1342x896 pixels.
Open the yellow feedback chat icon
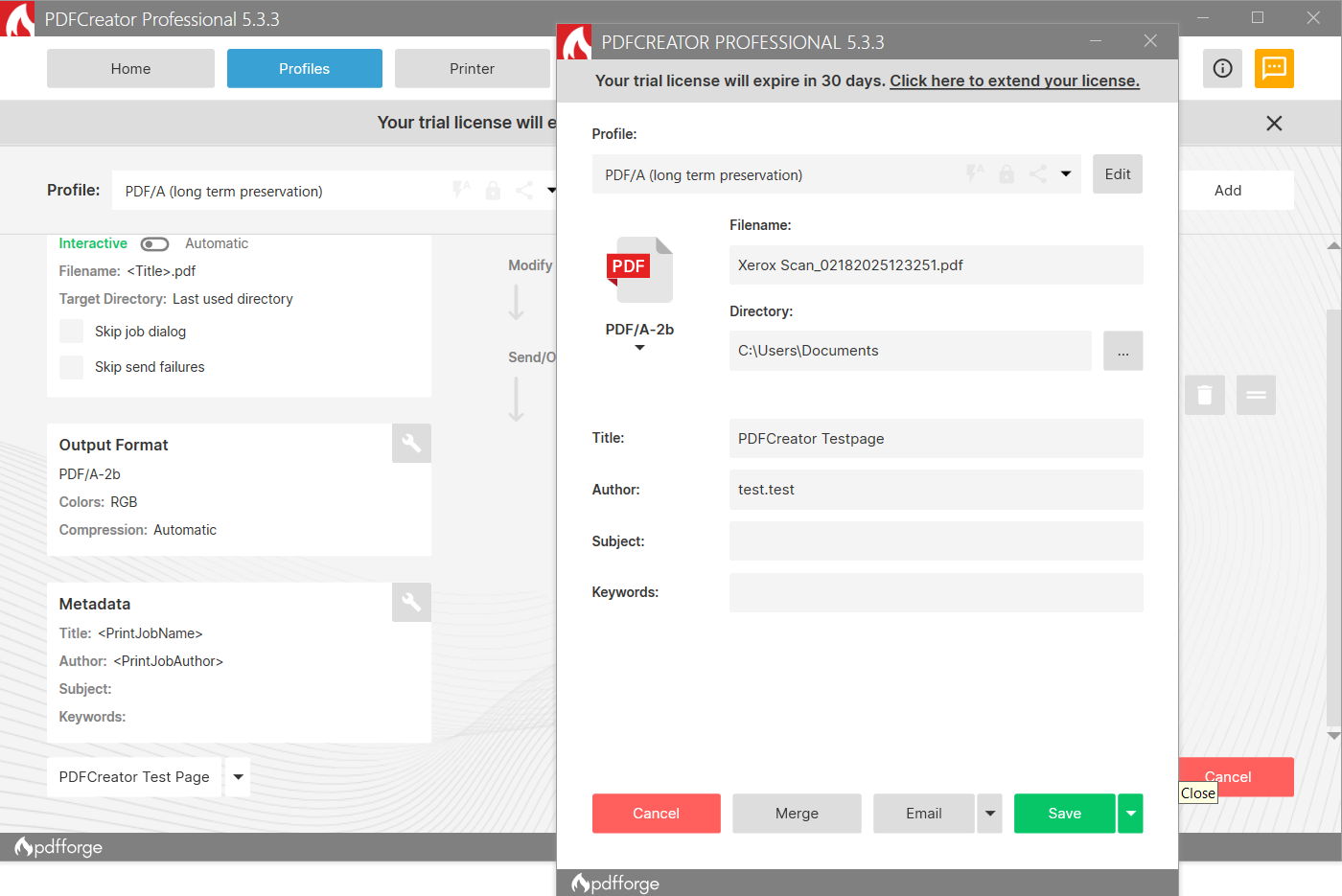pyautogui.click(x=1274, y=68)
